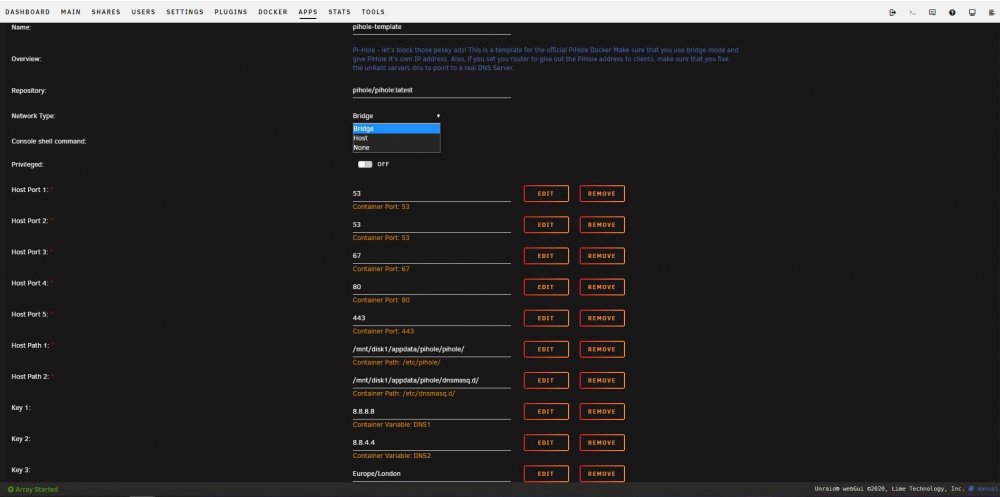1000x497 pixels.
Task: Edit Host Port 5 (443)
Action: (546, 318)
